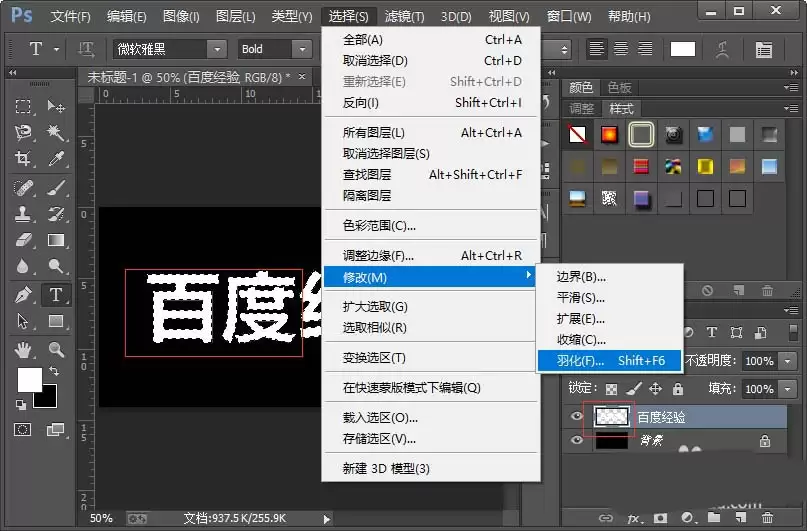The height and width of the screenshot is (531, 807).
Task: Select the Move tool
Action: (x=56, y=107)
